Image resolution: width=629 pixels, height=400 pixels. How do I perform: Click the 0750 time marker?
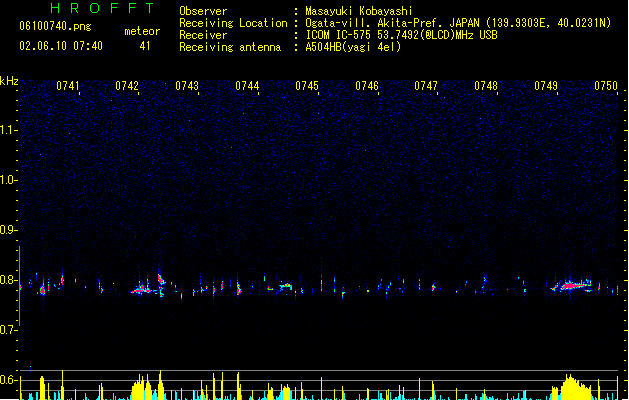[x=606, y=86]
